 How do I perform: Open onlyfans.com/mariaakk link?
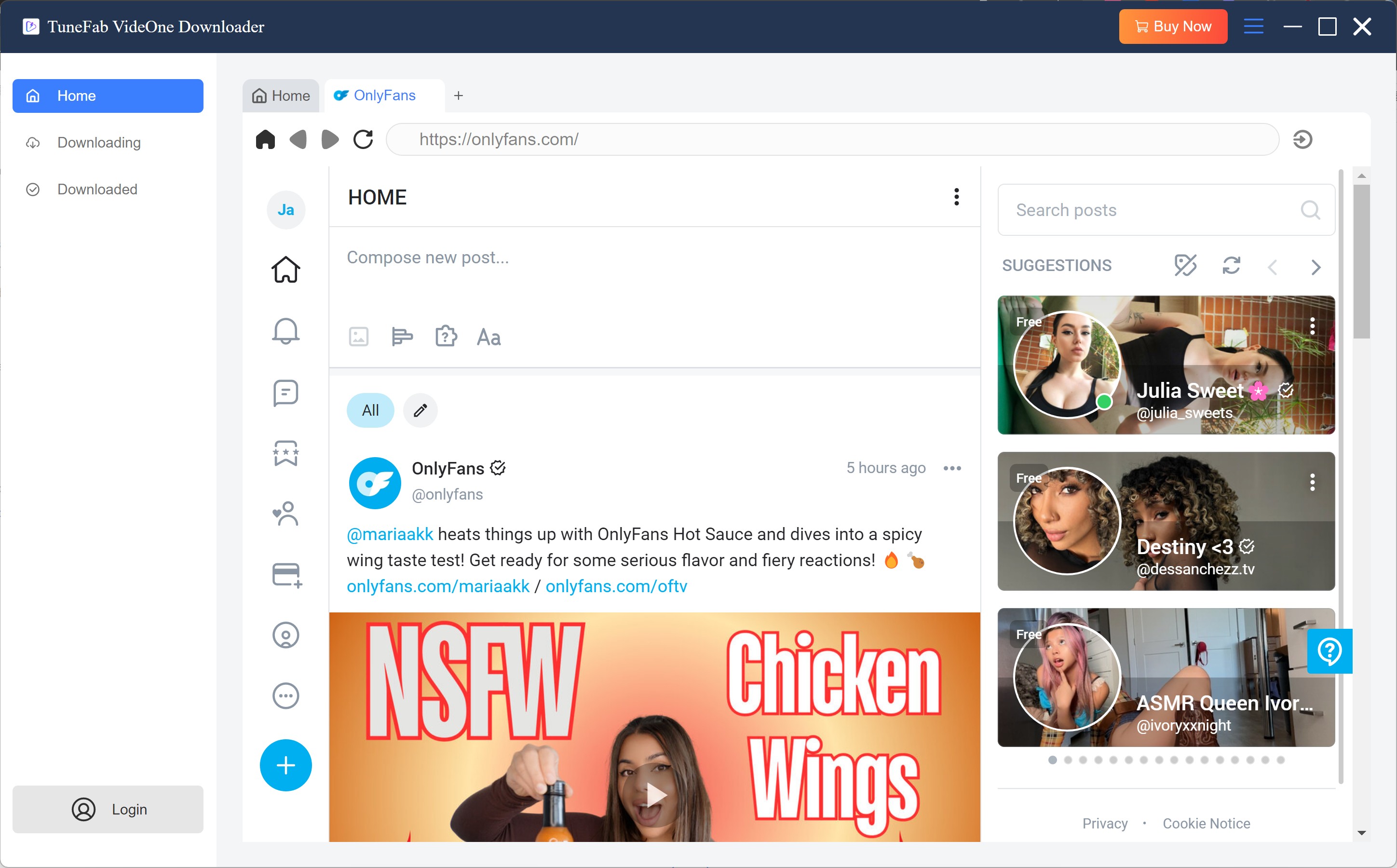(x=438, y=586)
